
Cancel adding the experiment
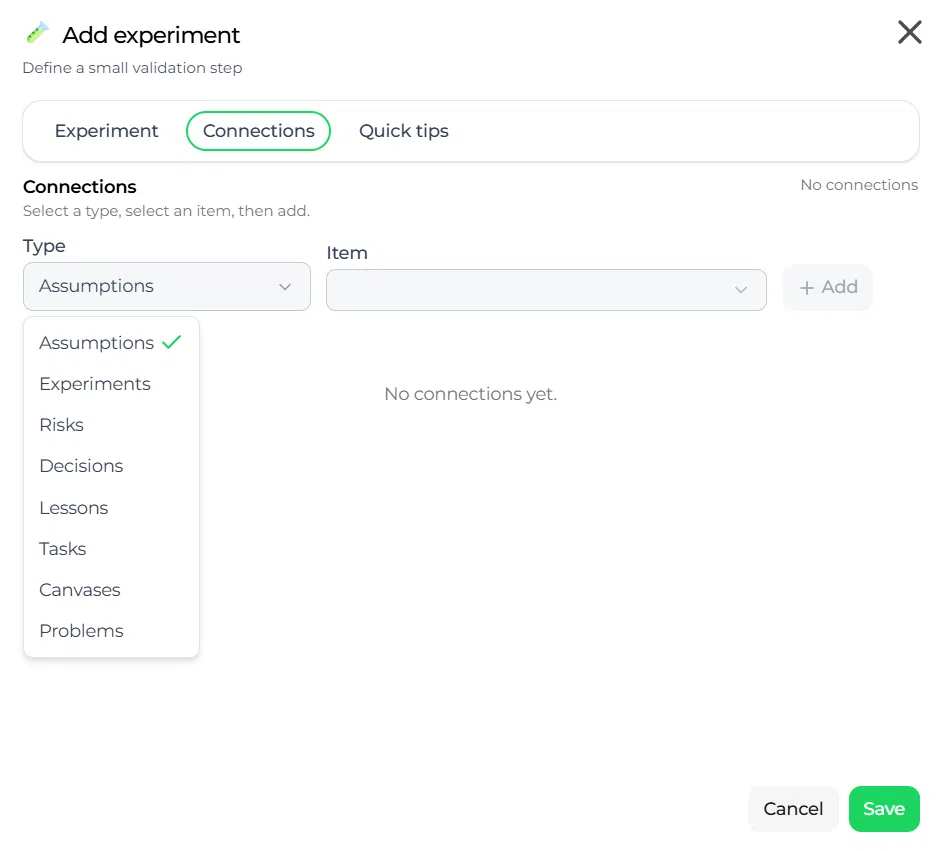(793, 809)
